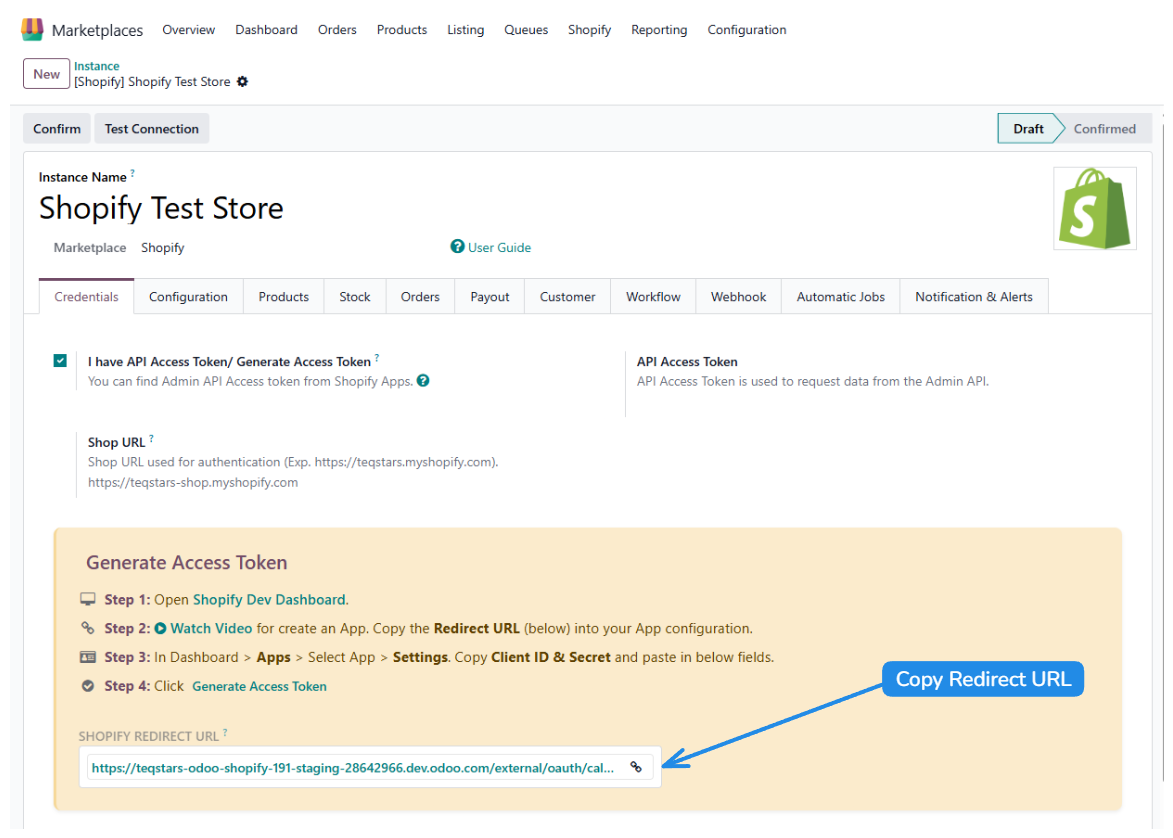
Task: Switch to the Webhook tab
Action: pyautogui.click(x=738, y=297)
